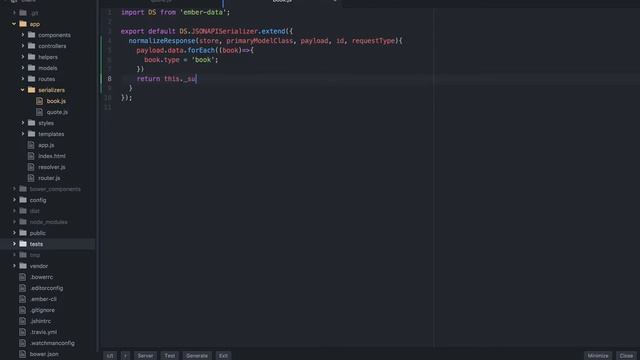Image resolution: width=640 pixels, height=360 pixels.
Task: Expand the components folder chevron
Action: pyautogui.click(x=23, y=35)
